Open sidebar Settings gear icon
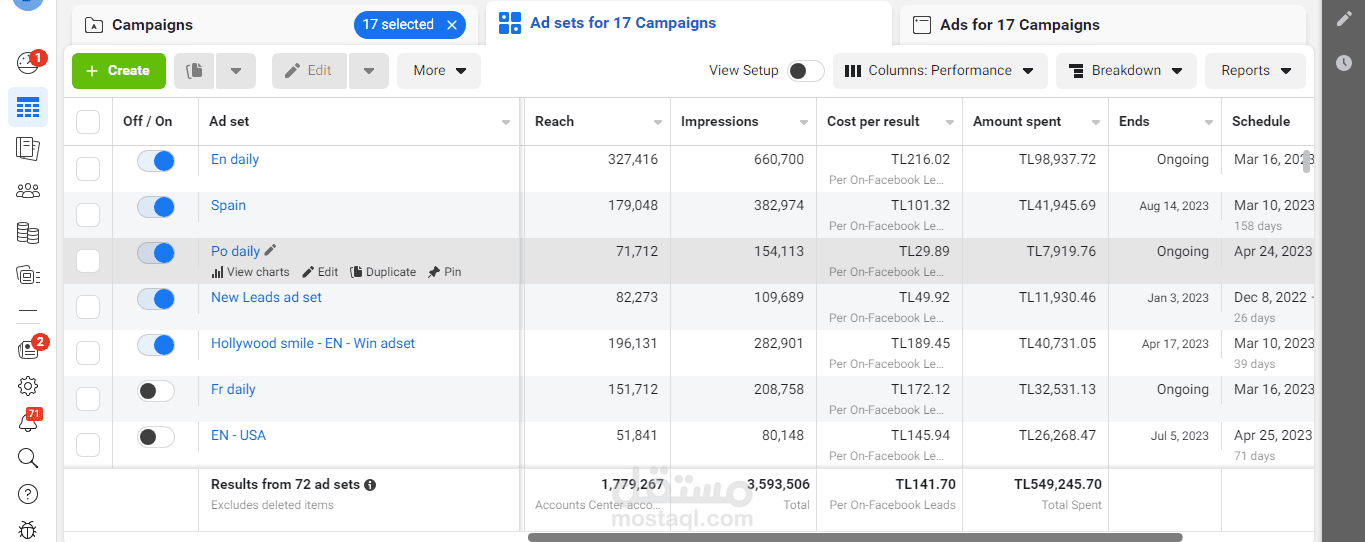The height and width of the screenshot is (542, 1365). coord(28,386)
